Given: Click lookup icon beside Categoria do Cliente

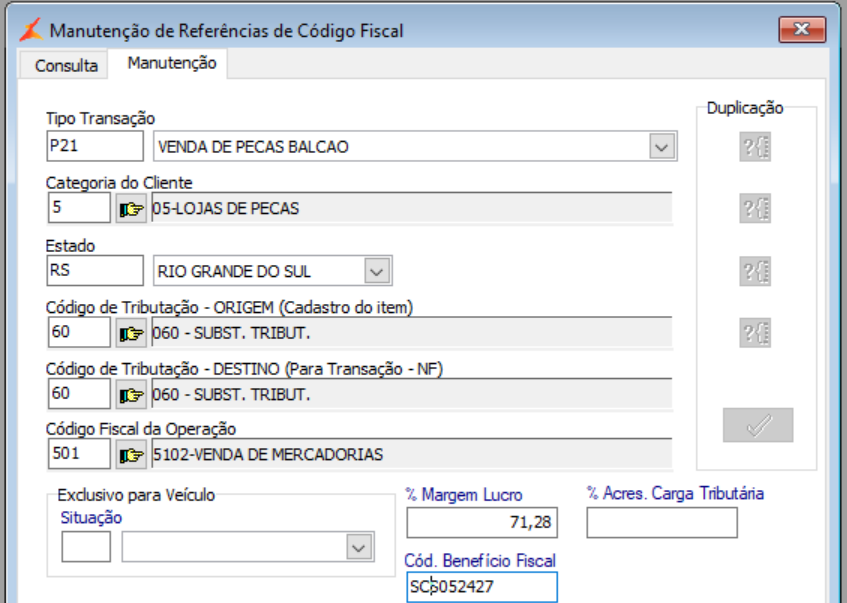Looking at the screenshot, I should coord(131,209).
